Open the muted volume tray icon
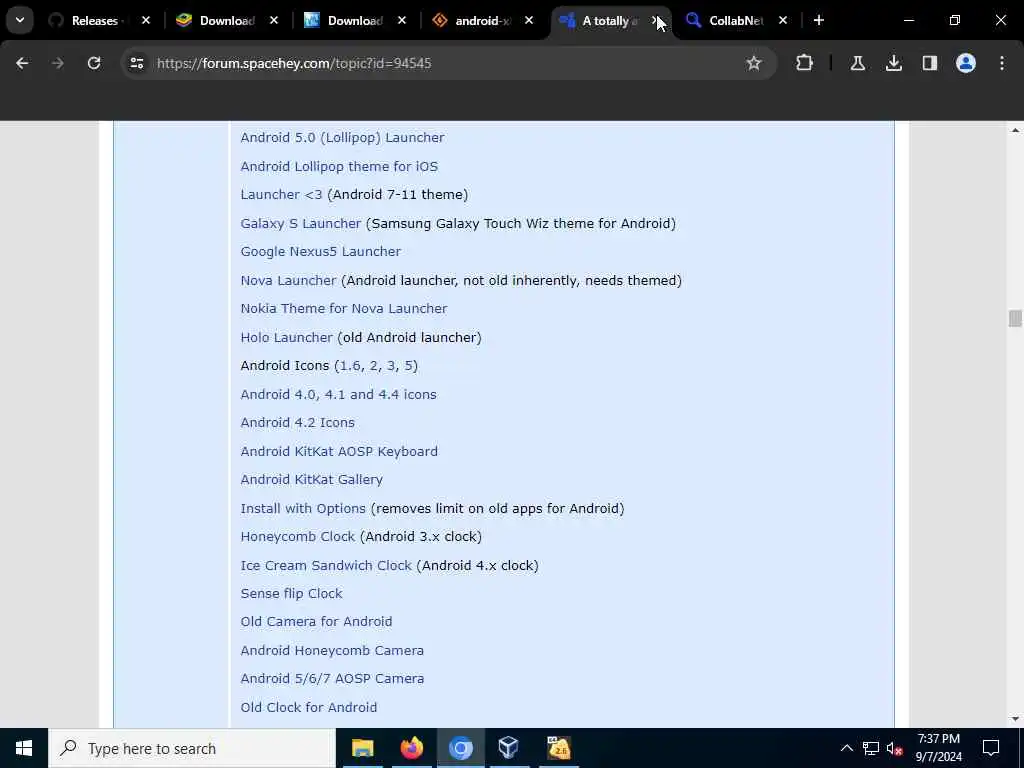The width and height of the screenshot is (1024, 768). [895, 748]
